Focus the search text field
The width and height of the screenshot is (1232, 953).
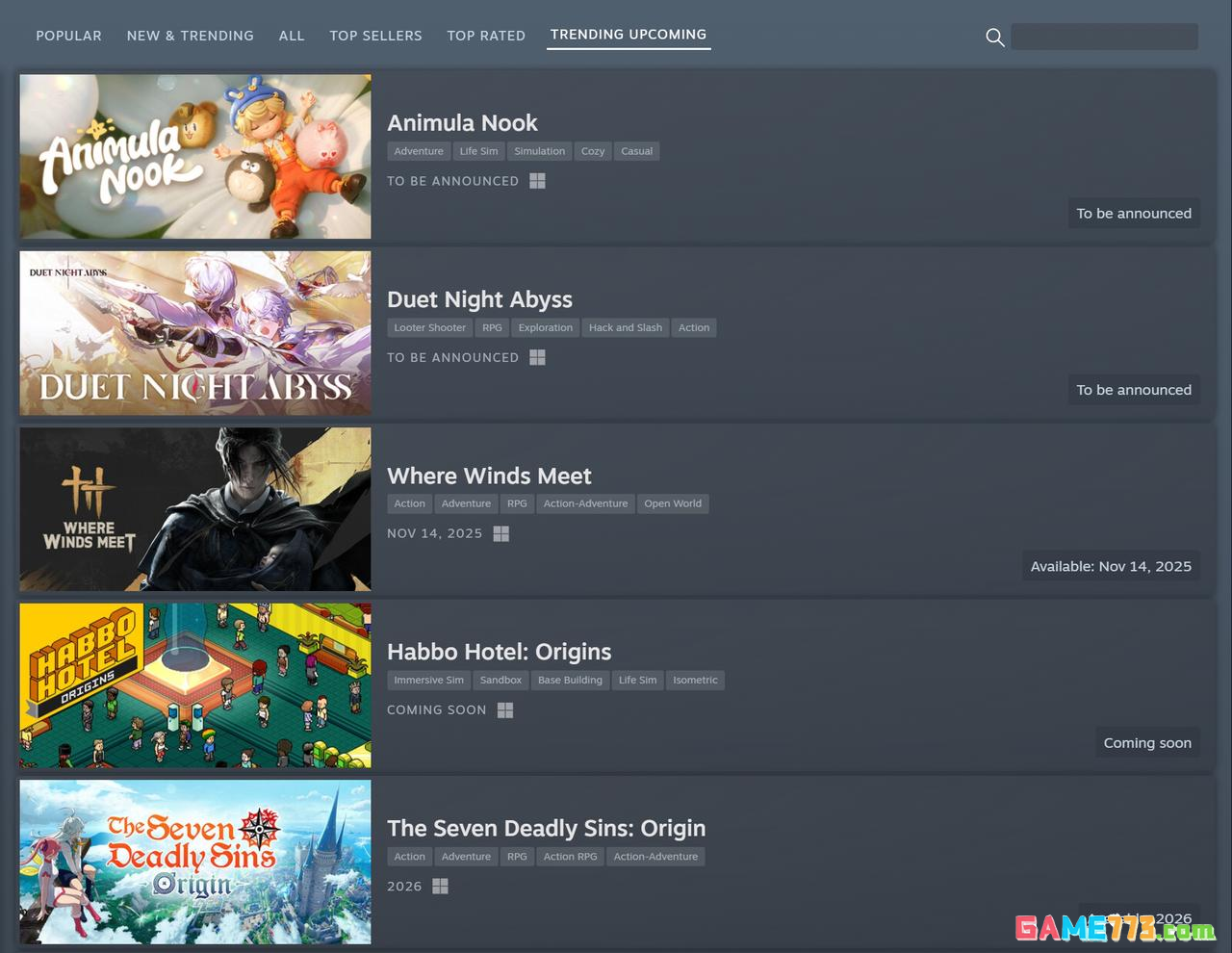point(1104,38)
